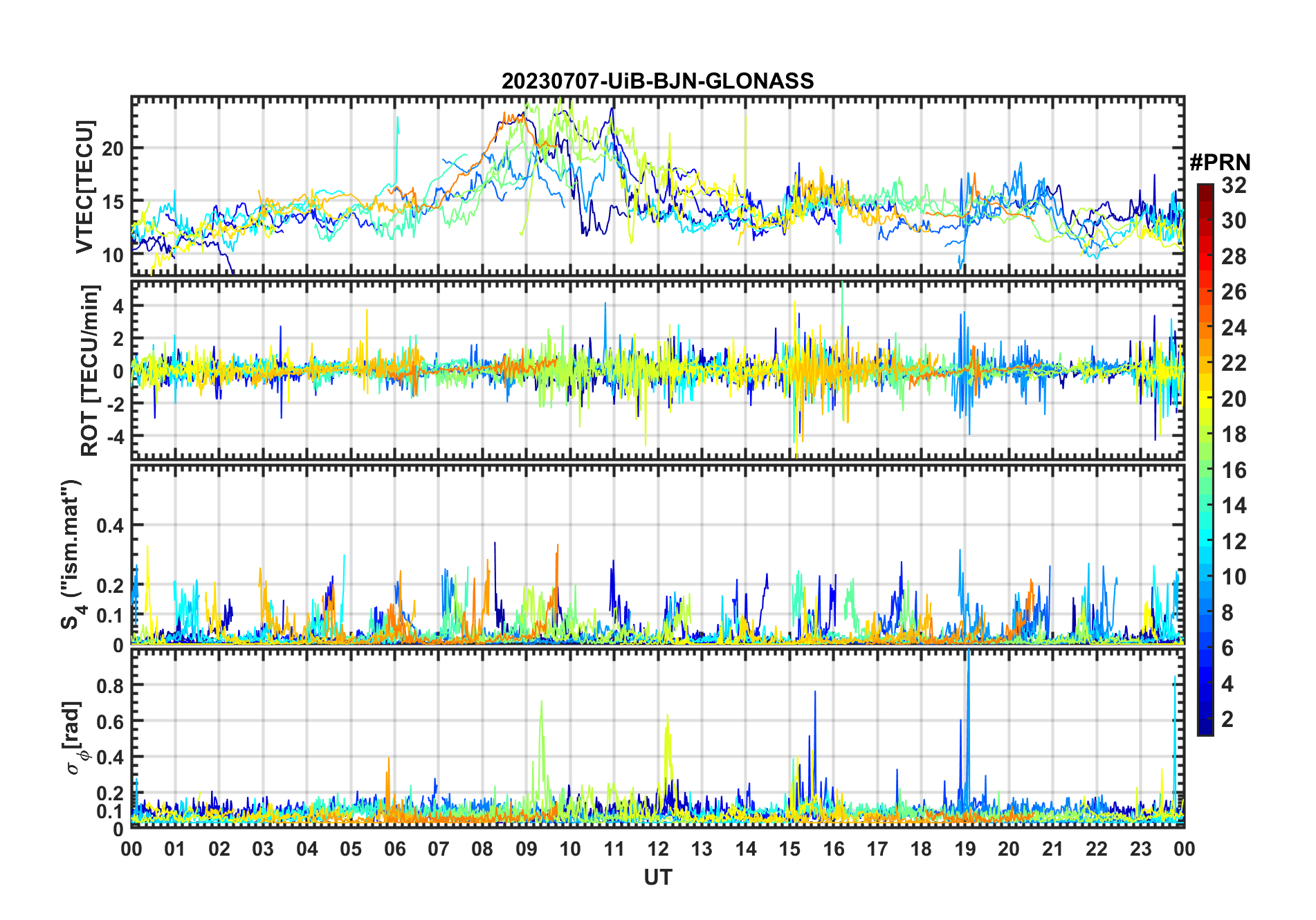
Task: Click the colorbar at the dark red PRN 32 end
Action: point(1205,189)
